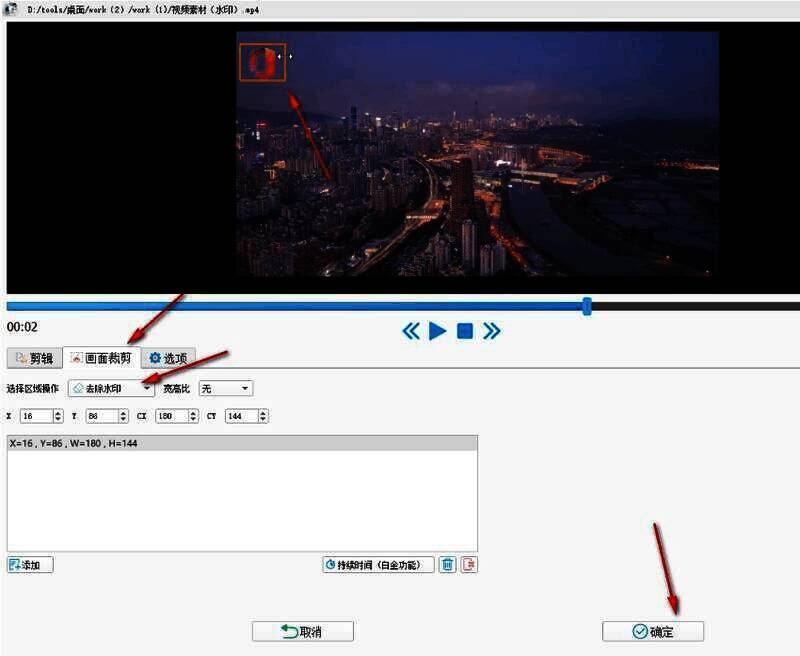Click the fast-forward double-arrow button
This screenshot has width=800, height=656.
492,331
